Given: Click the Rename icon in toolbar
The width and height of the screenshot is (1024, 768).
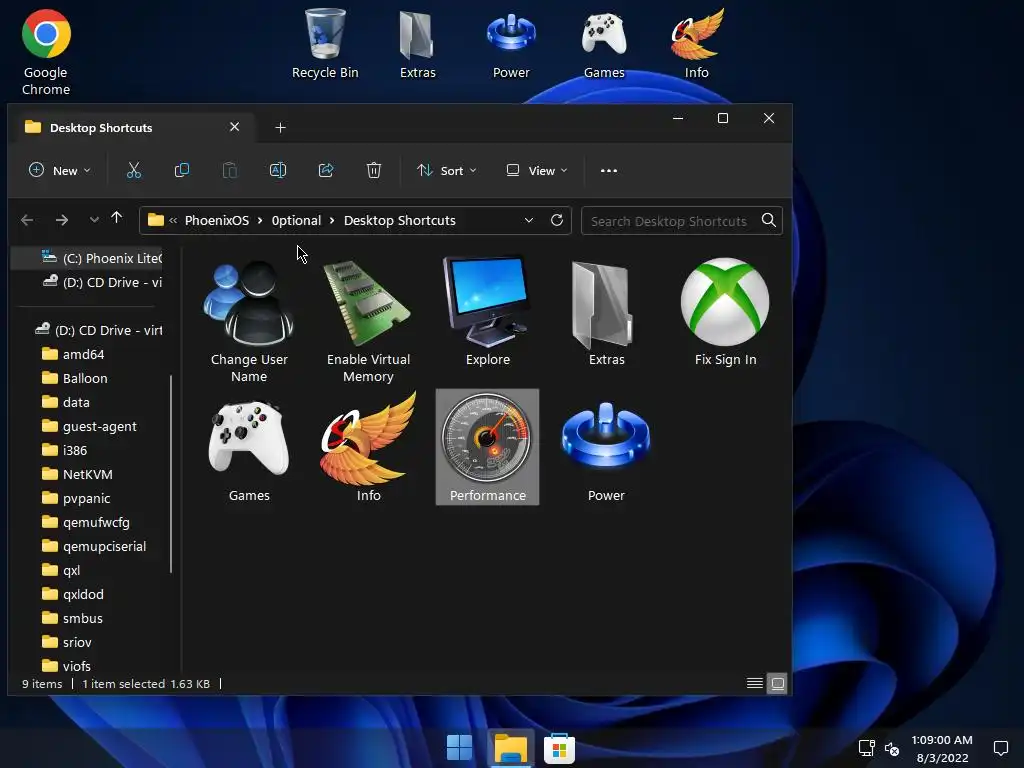Looking at the screenshot, I should [x=278, y=170].
